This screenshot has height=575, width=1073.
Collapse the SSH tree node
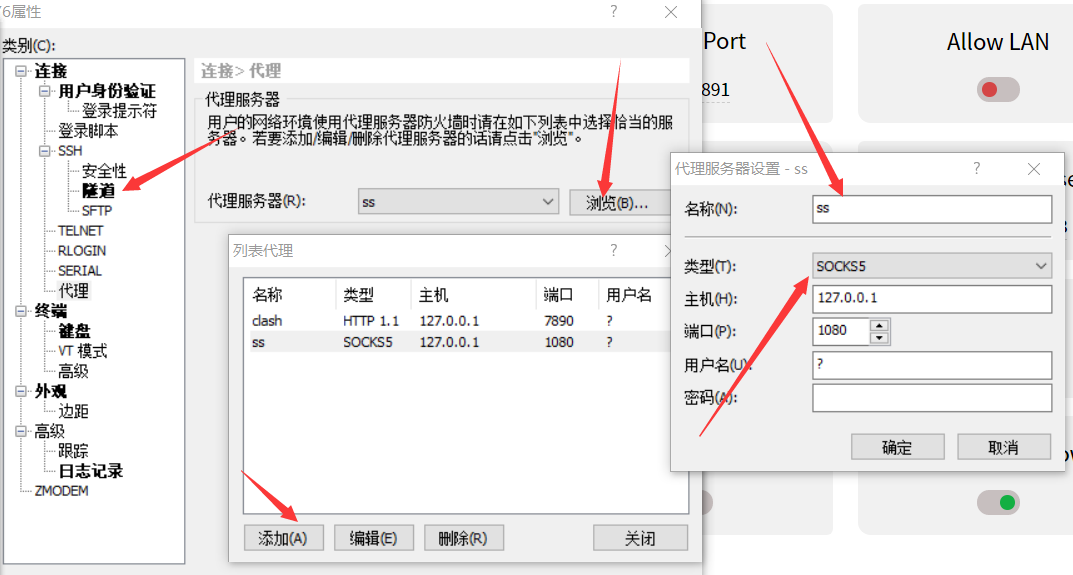(x=46, y=151)
